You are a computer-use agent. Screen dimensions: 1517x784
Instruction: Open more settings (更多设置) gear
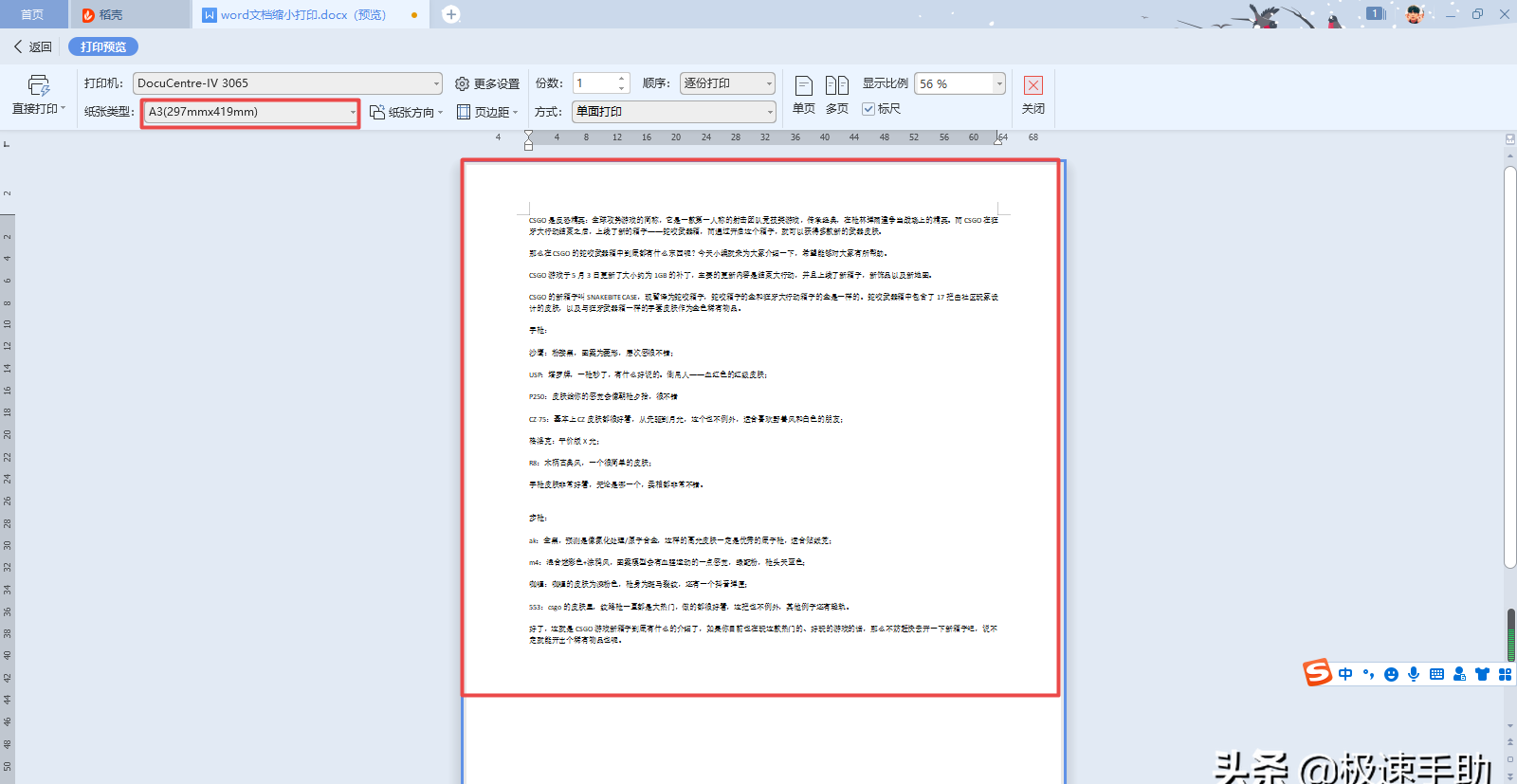(x=487, y=83)
